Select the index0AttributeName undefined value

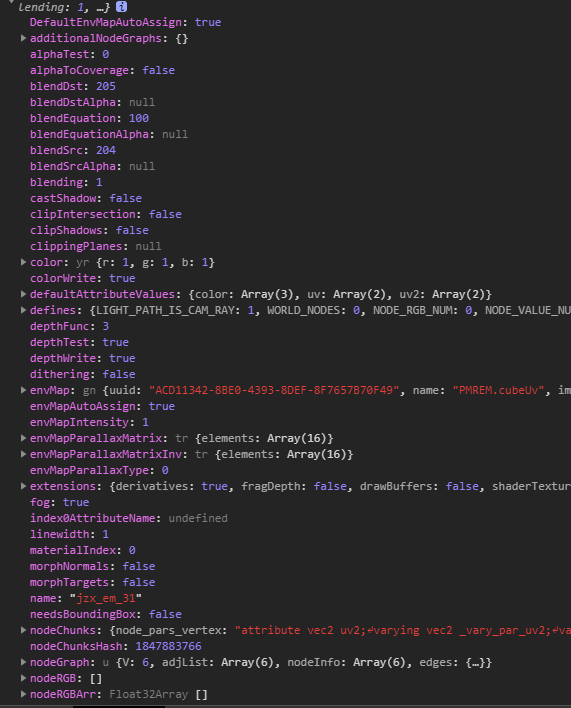[x=198, y=518]
